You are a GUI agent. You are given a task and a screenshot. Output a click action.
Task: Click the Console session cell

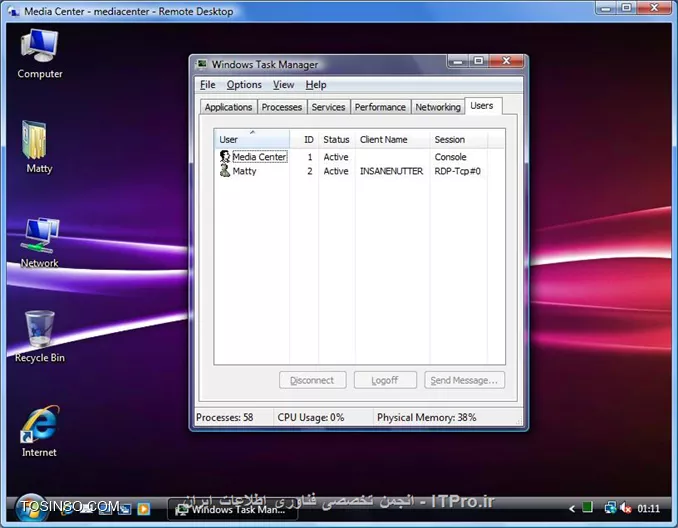point(450,157)
